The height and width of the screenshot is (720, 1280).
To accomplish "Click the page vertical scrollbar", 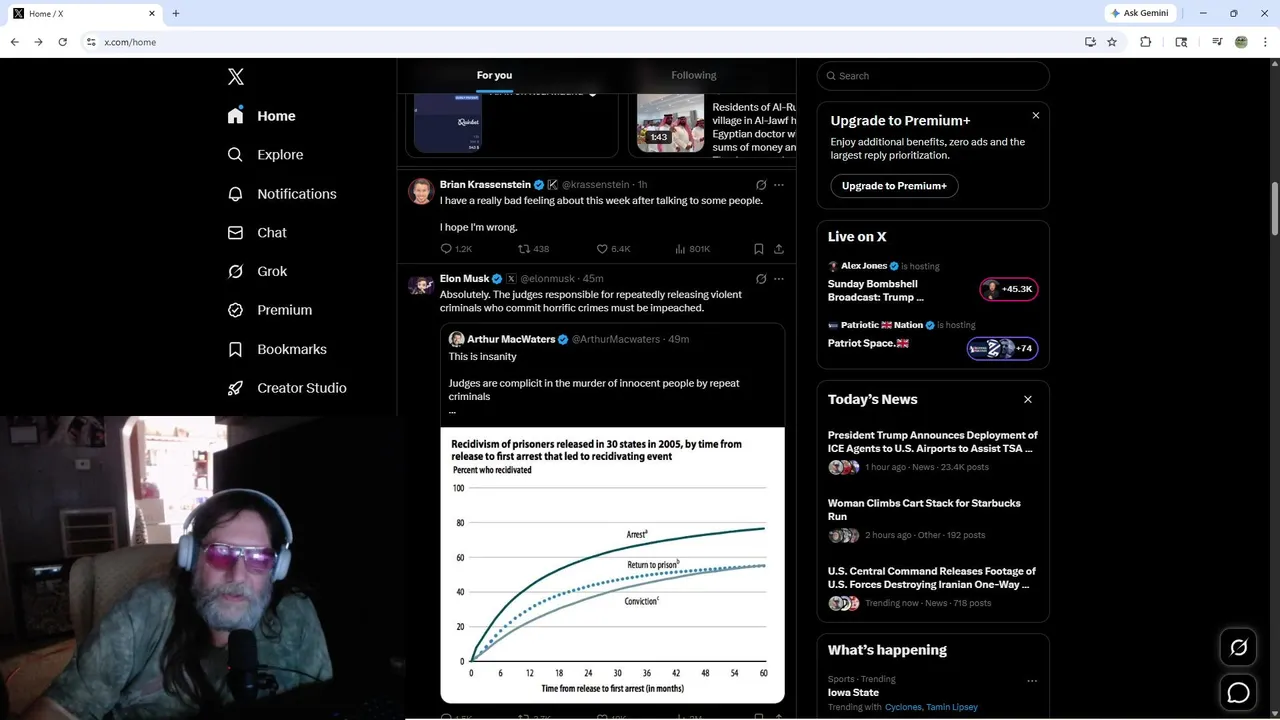I will coord(1274,209).
